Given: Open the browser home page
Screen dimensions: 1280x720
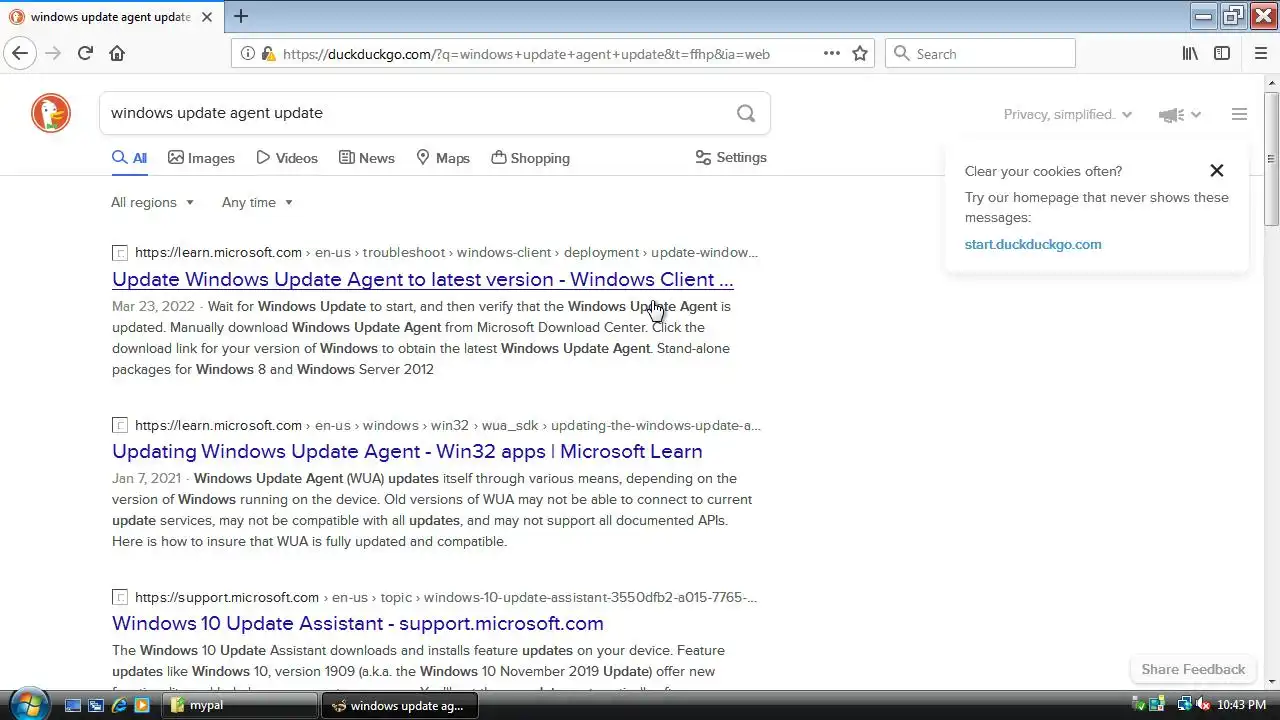Looking at the screenshot, I should click(117, 54).
